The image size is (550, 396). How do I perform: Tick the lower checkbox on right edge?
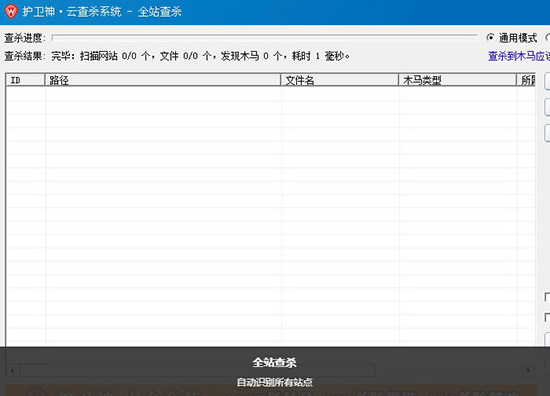(547, 317)
